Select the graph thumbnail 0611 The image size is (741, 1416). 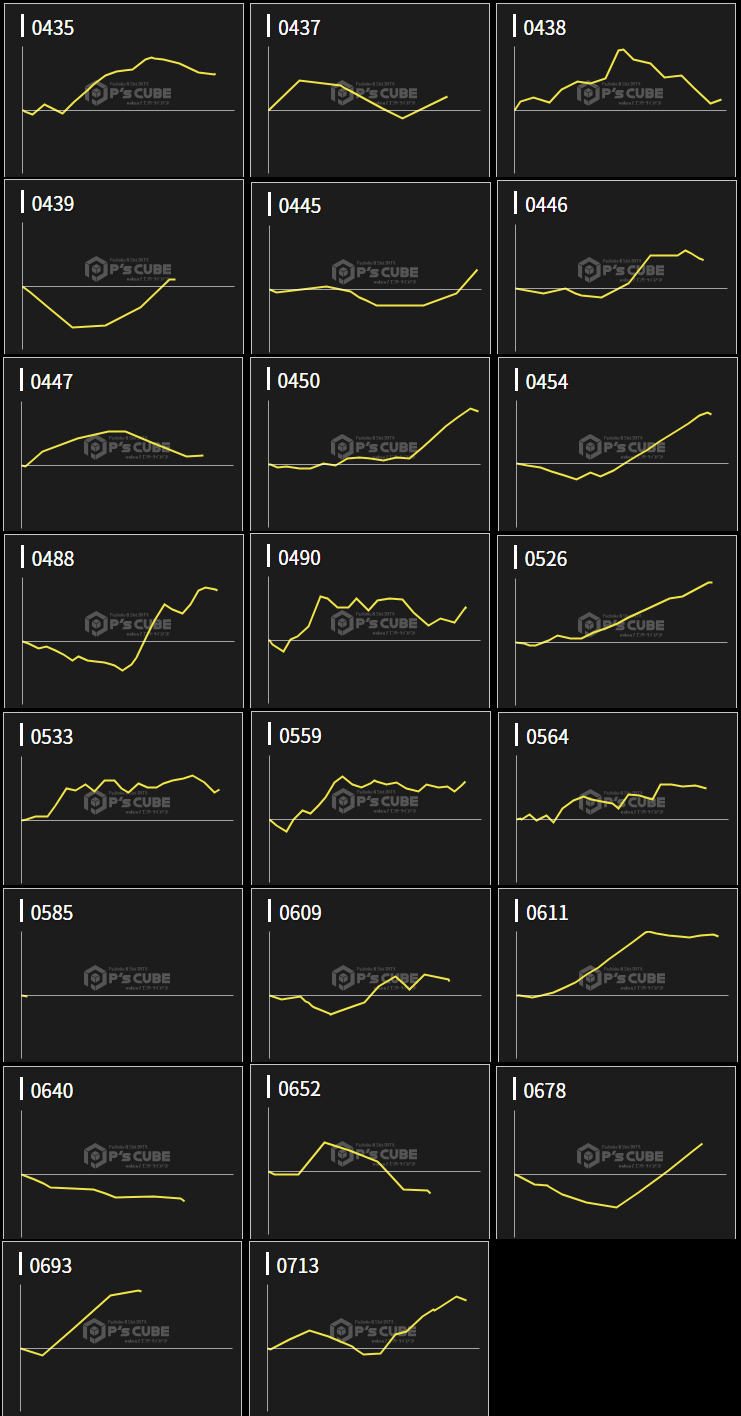(x=616, y=975)
